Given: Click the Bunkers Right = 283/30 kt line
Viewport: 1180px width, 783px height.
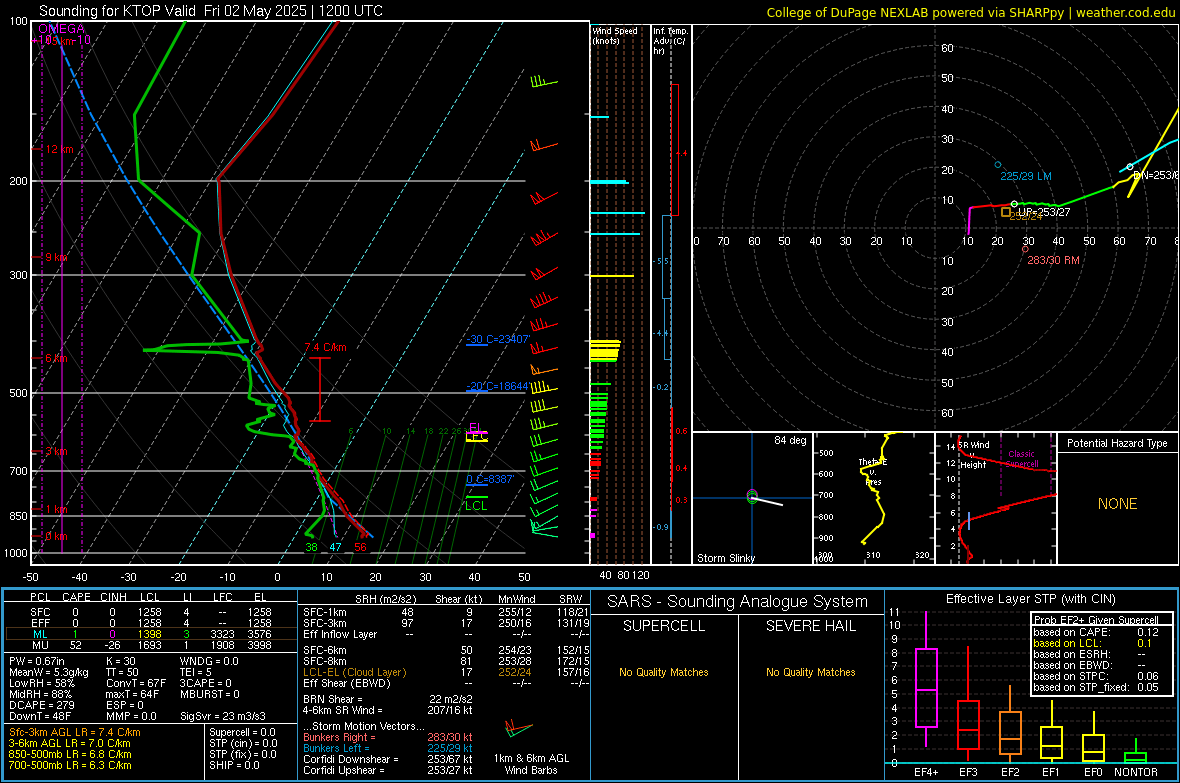Looking at the screenshot, I should (388, 737).
